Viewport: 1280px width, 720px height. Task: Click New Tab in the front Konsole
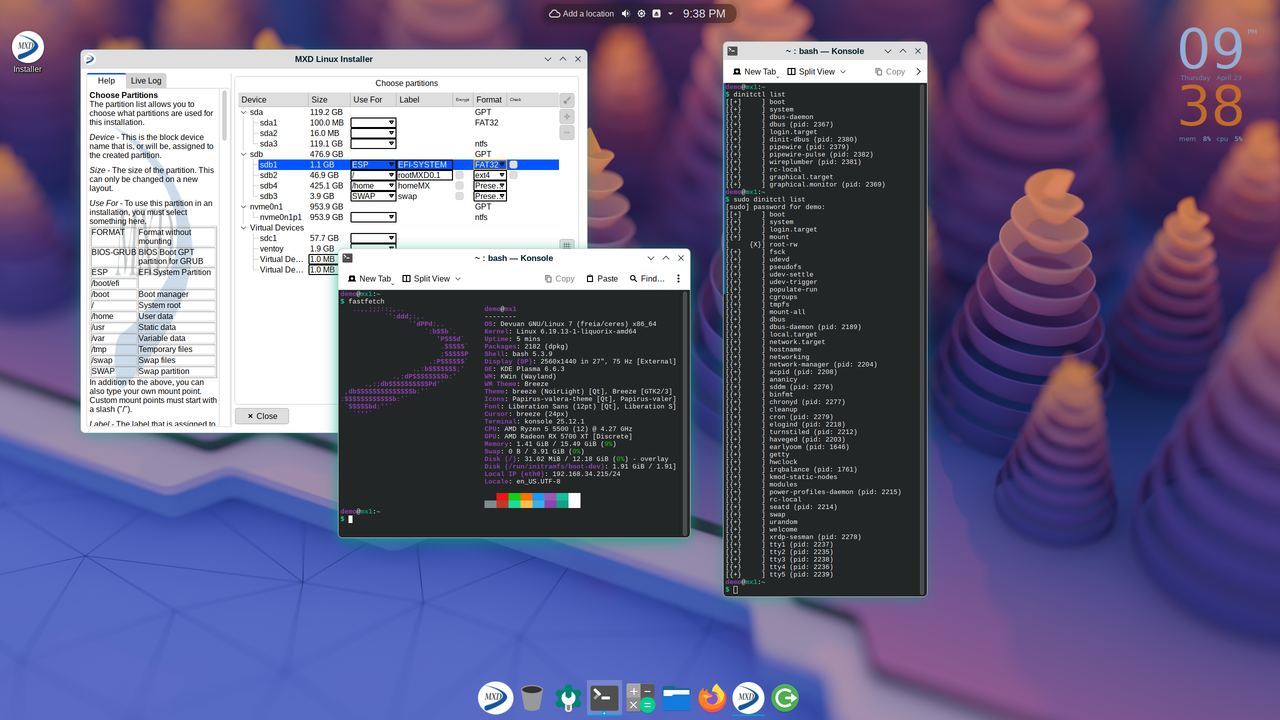(369, 279)
